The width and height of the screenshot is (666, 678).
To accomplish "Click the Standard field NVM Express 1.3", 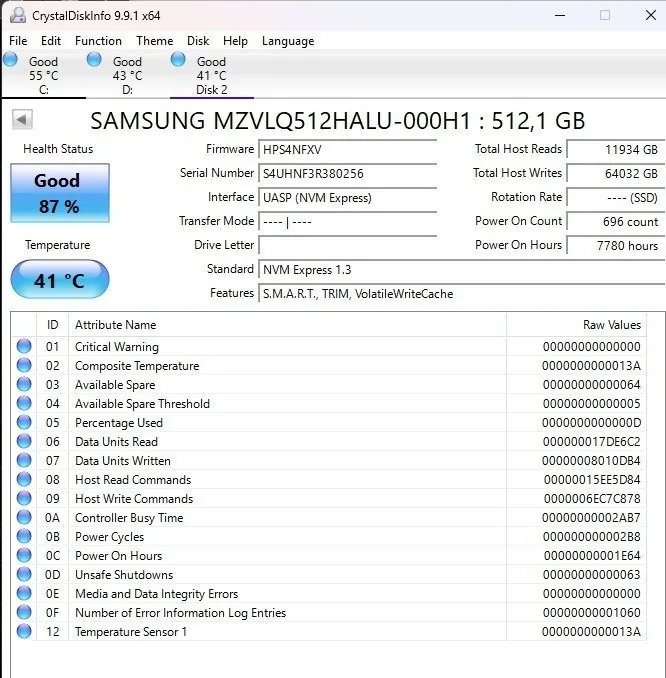I will (x=461, y=270).
